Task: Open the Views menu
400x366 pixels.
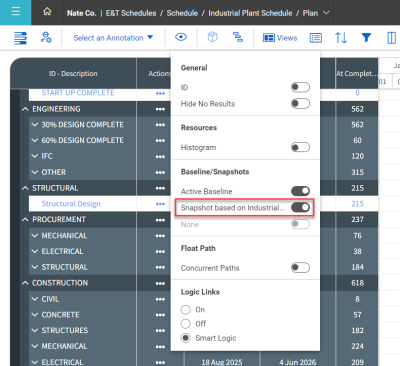Action: tap(280, 38)
